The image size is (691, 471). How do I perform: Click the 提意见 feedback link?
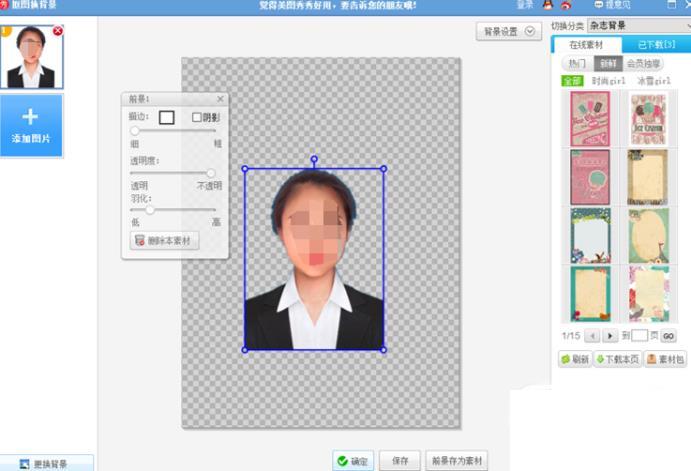613,5
